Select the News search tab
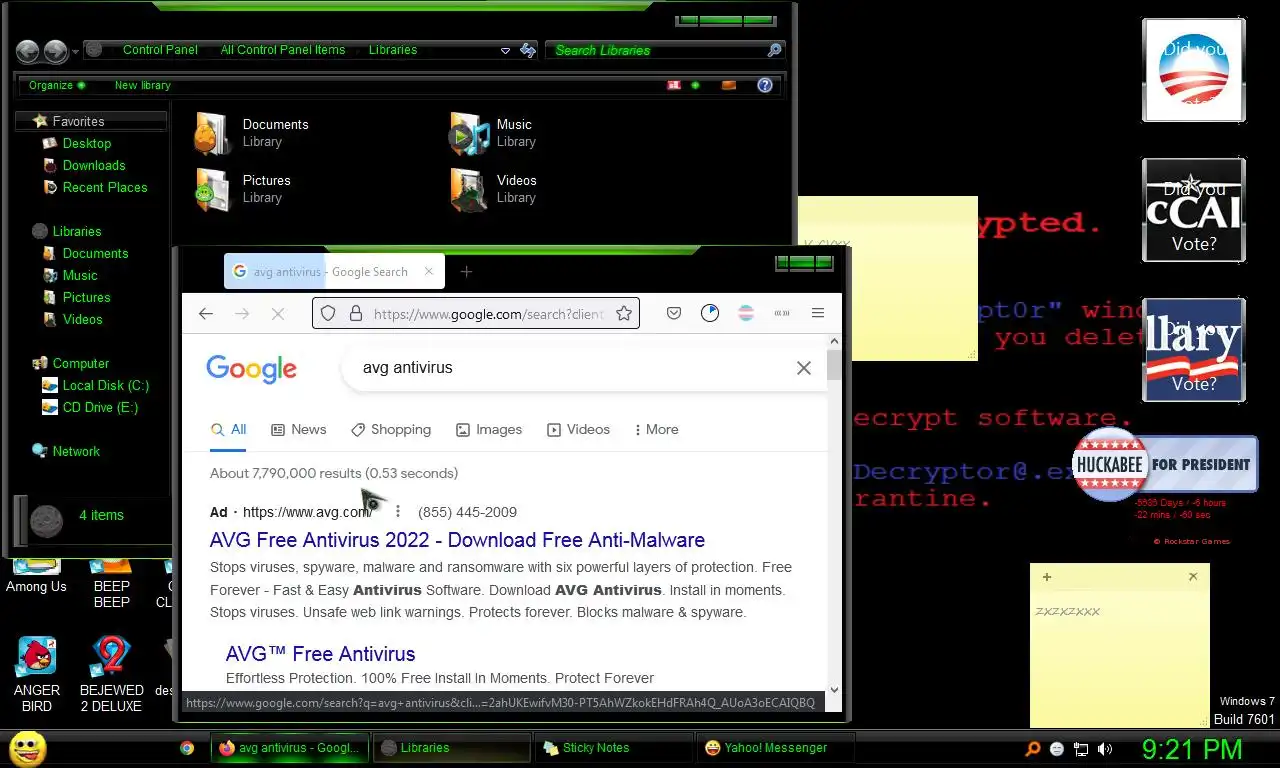The width and height of the screenshot is (1280, 768). pyautogui.click(x=299, y=429)
